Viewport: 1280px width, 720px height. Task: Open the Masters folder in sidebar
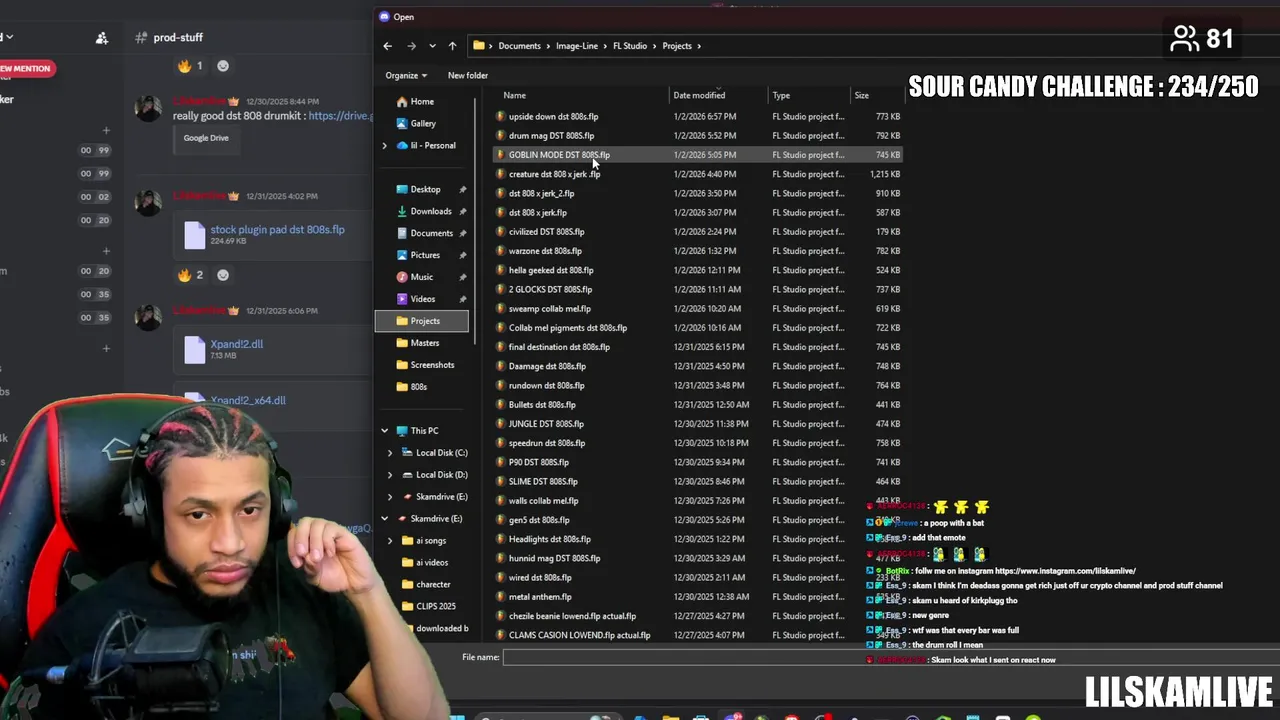coord(417,343)
